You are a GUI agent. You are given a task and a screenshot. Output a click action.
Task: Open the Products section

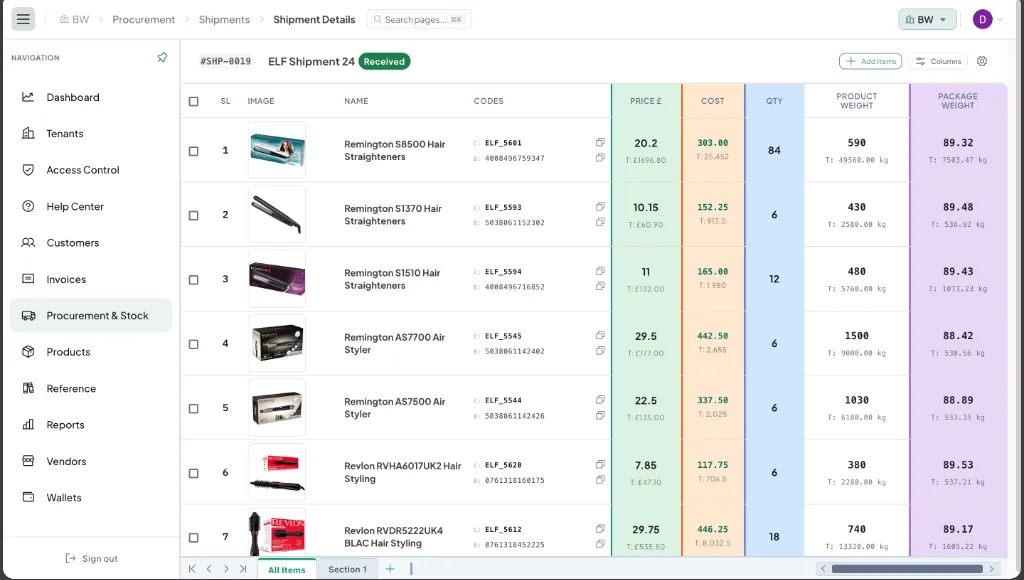[x=91, y=351]
